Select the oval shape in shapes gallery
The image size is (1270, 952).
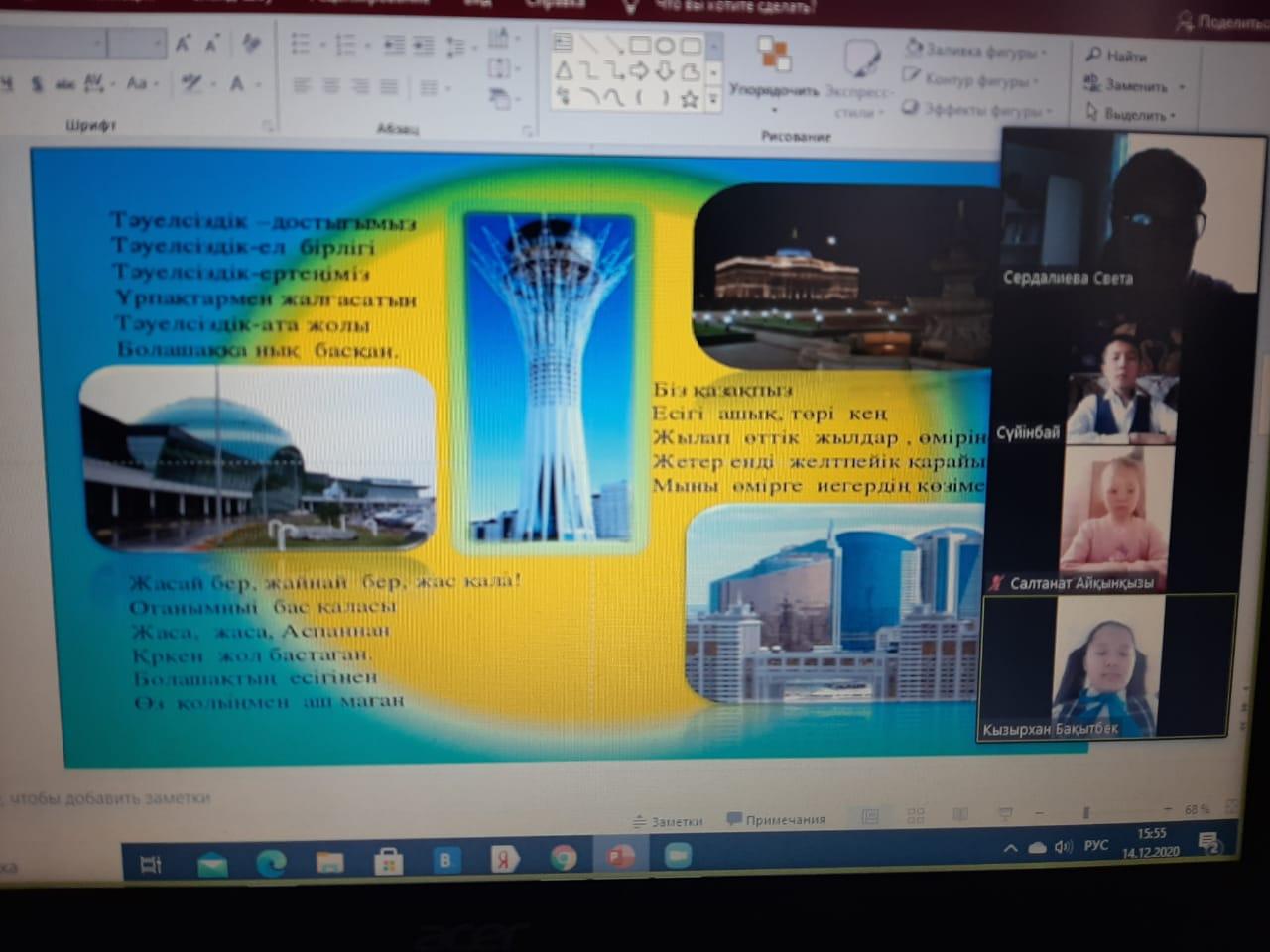click(665, 46)
